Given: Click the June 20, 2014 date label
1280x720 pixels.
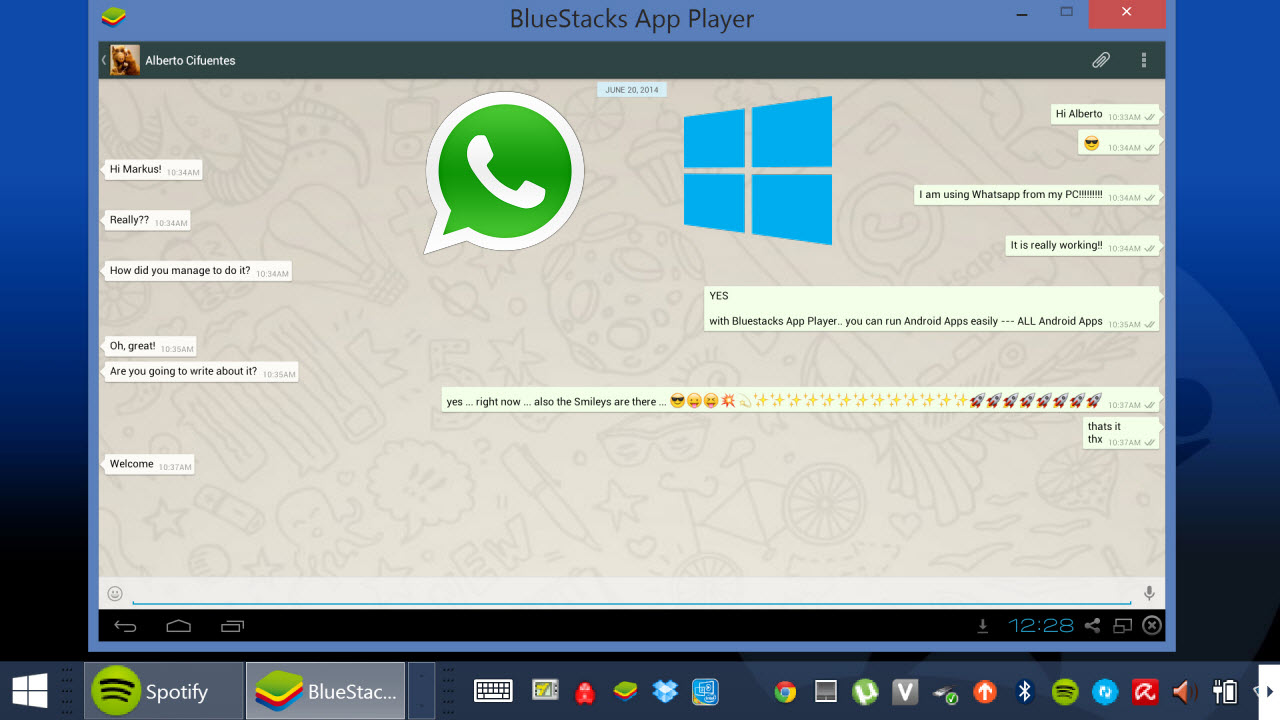Looking at the screenshot, I should pyautogui.click(x=632, y=90).
